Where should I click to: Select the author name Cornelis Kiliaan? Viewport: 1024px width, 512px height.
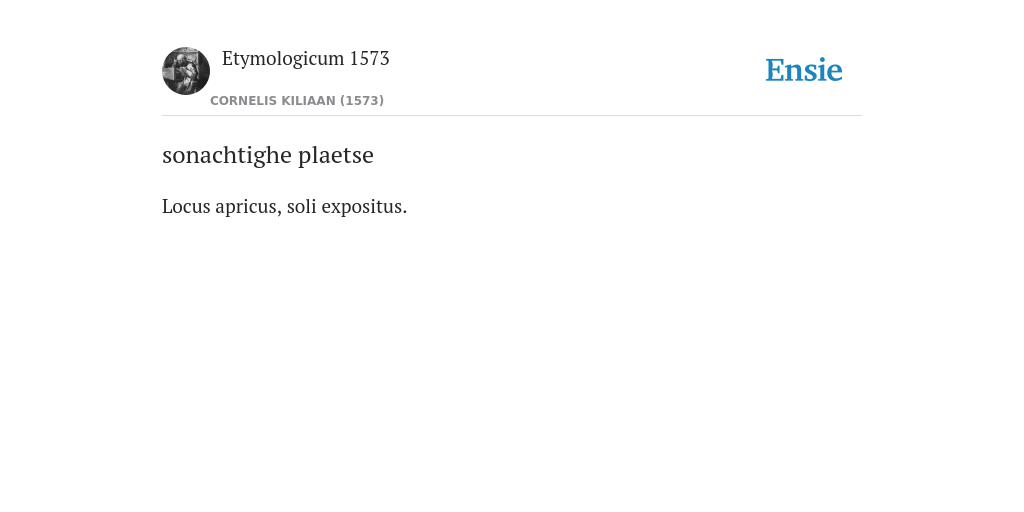coord(273,101)
